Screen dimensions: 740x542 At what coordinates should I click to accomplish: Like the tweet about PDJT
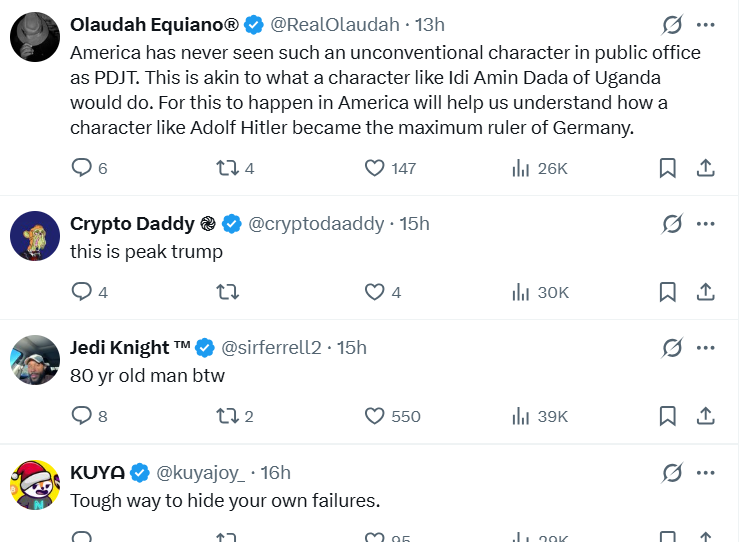click(x=375, y=168)
